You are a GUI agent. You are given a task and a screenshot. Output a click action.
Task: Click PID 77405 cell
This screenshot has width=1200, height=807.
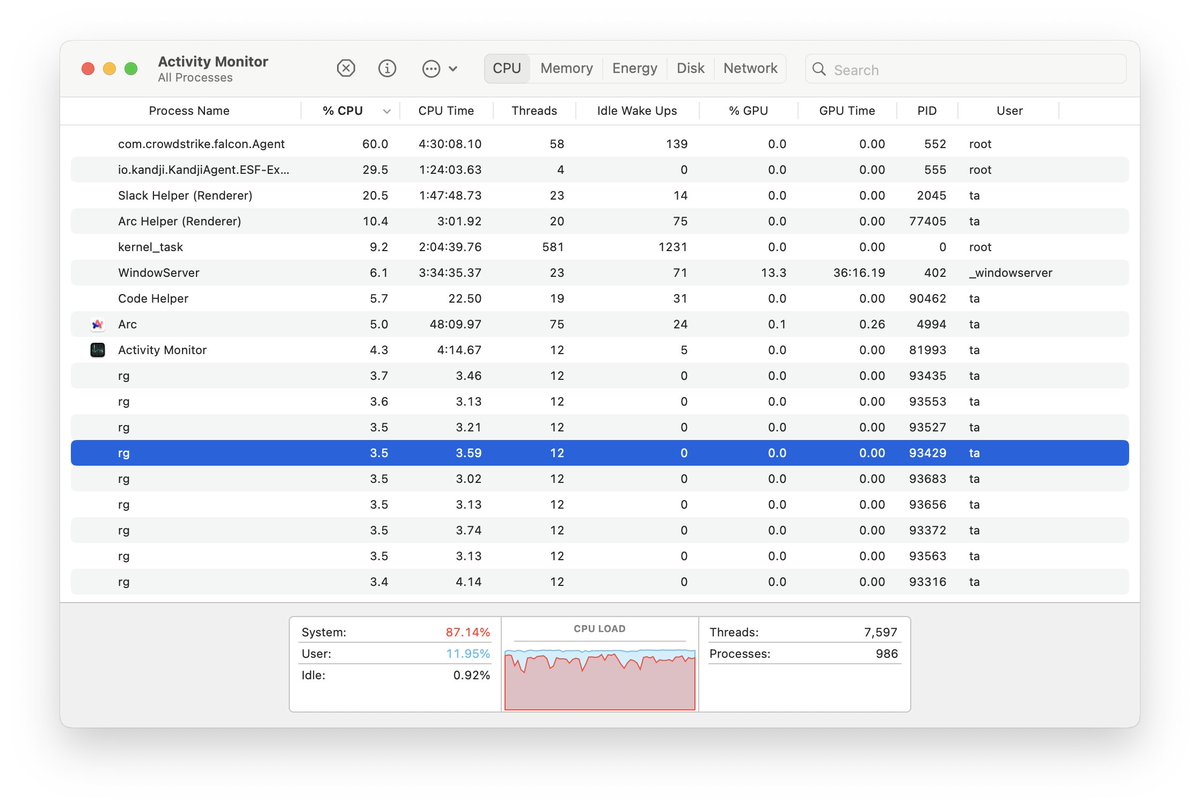928,221
